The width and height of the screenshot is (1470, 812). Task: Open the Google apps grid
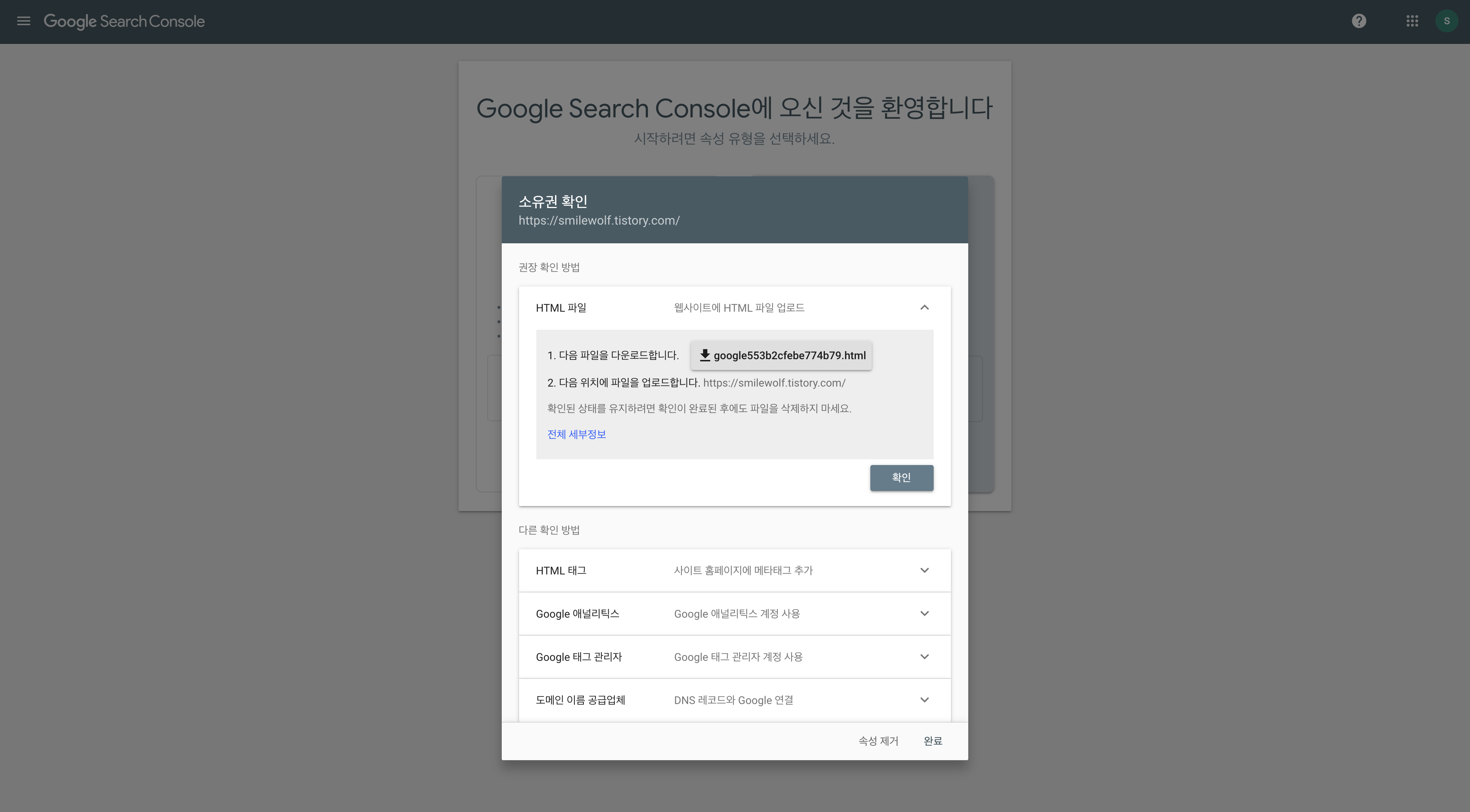coord(1412,21)
